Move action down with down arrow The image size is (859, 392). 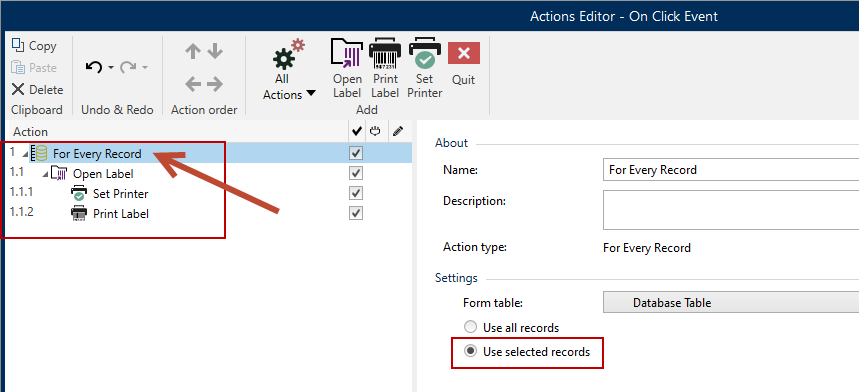tap(215, 51)
